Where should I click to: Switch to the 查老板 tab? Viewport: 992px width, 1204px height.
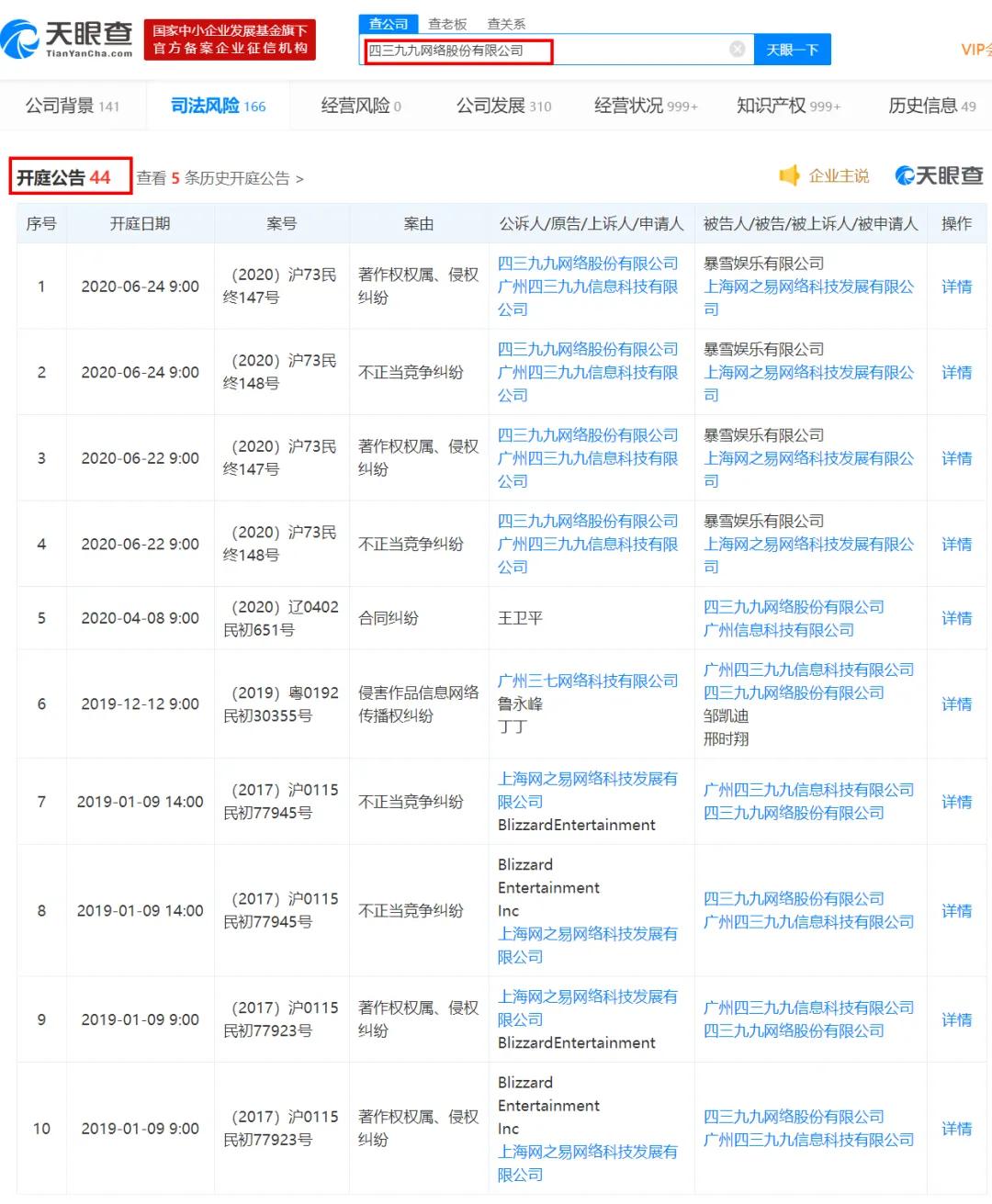[x=447, y=23]
